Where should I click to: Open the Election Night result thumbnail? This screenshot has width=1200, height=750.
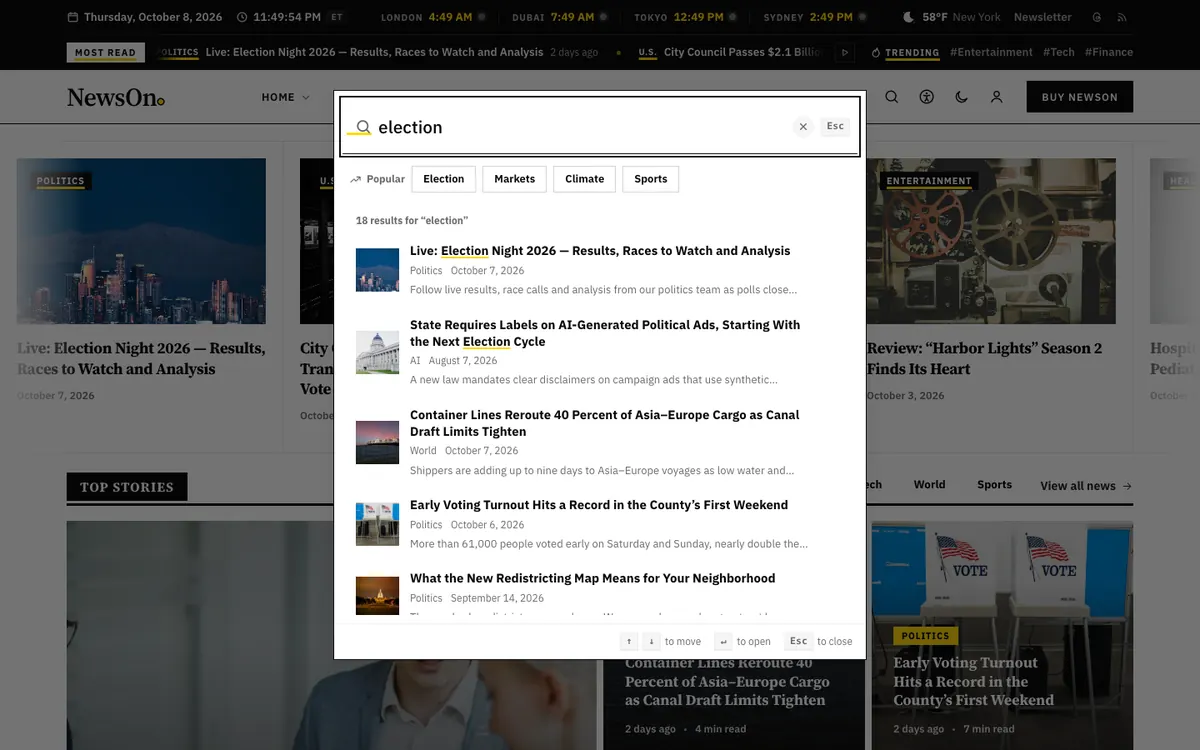pos(377,270)
